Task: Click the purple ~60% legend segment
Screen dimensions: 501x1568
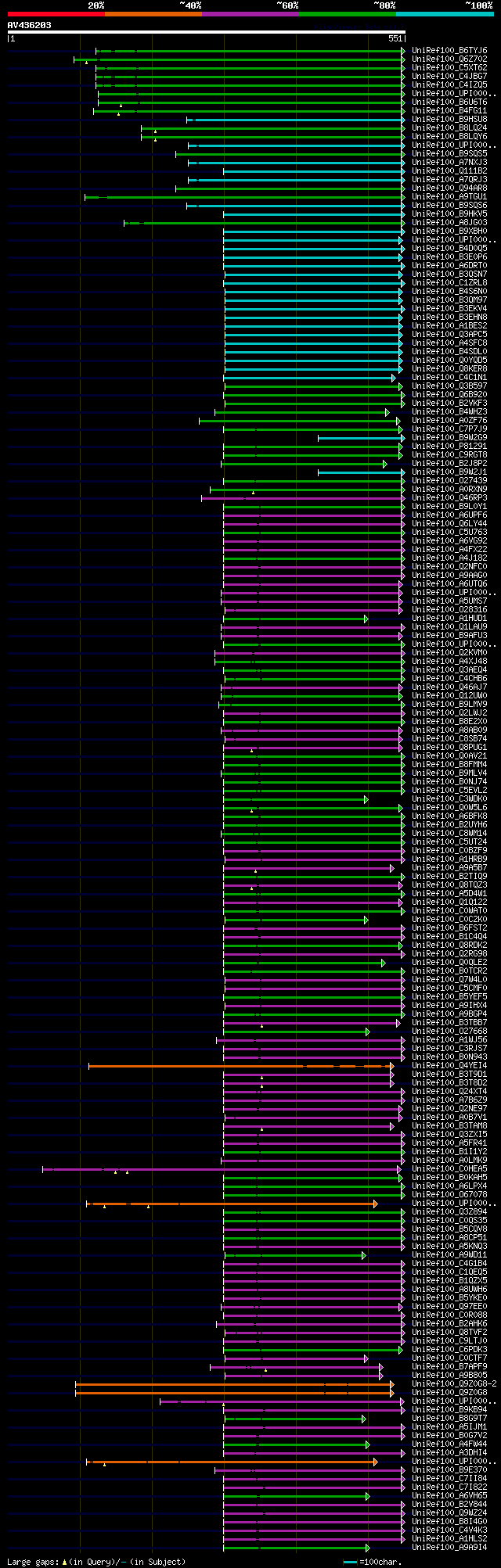Action: click(250, 14)
